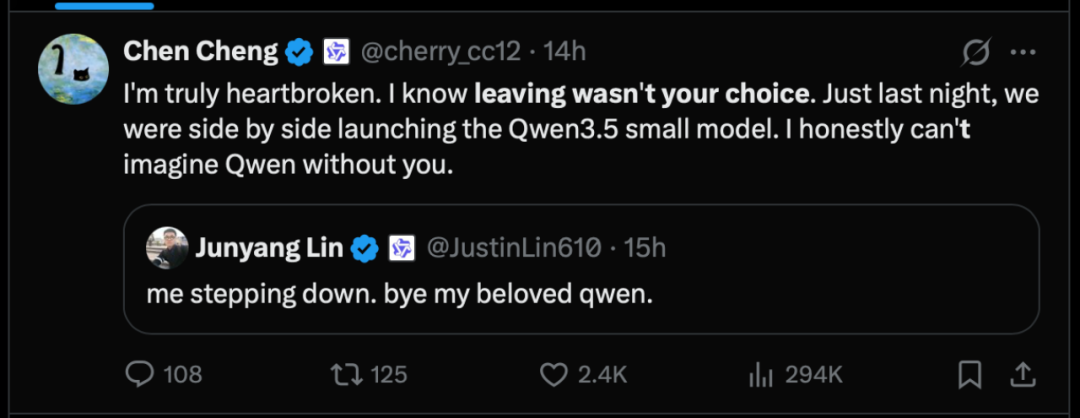Open the quoted post "me stepping down"
The width and height of the screenshot is (1080, 418).
400,296
